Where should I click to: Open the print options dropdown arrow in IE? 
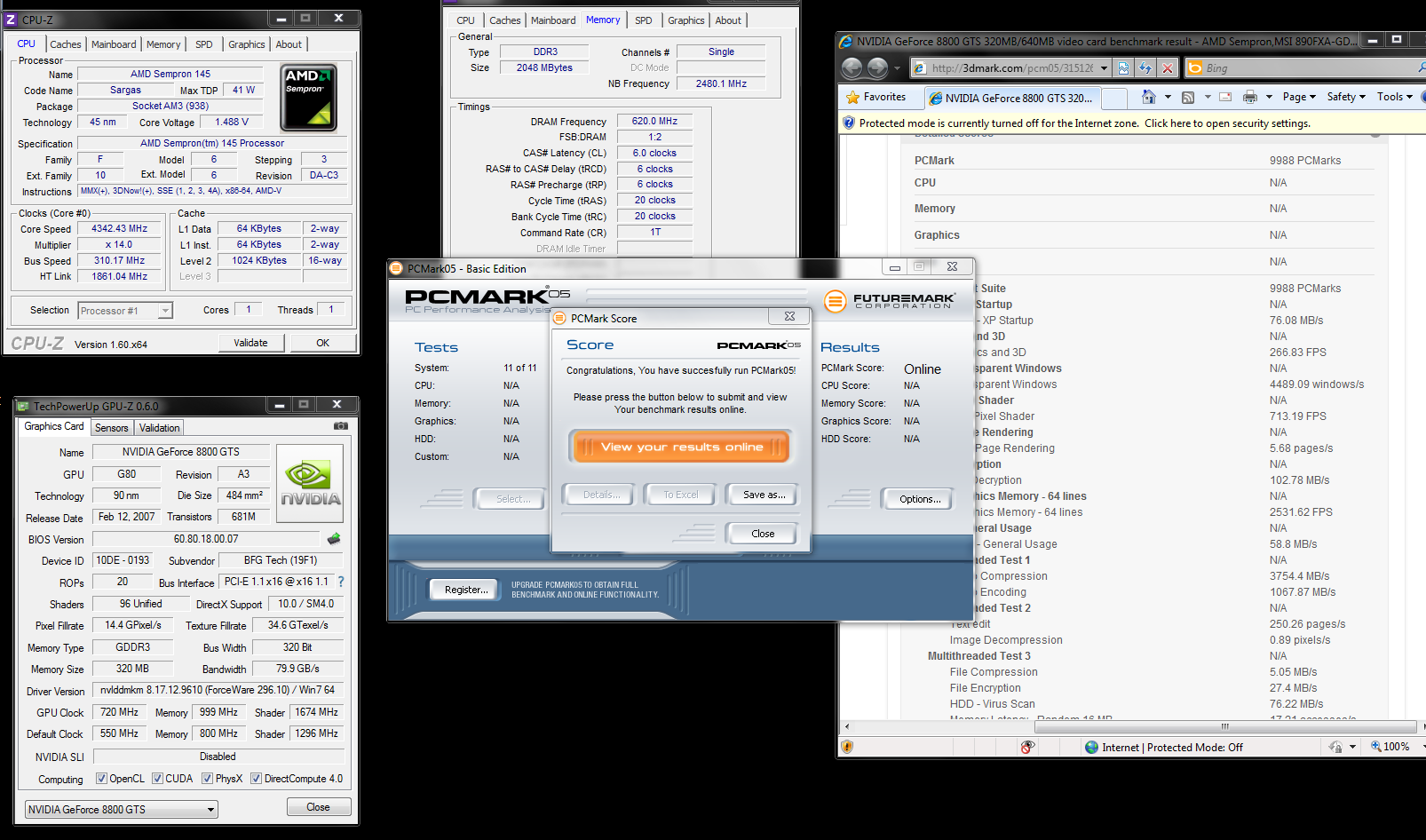[1269, 97]
